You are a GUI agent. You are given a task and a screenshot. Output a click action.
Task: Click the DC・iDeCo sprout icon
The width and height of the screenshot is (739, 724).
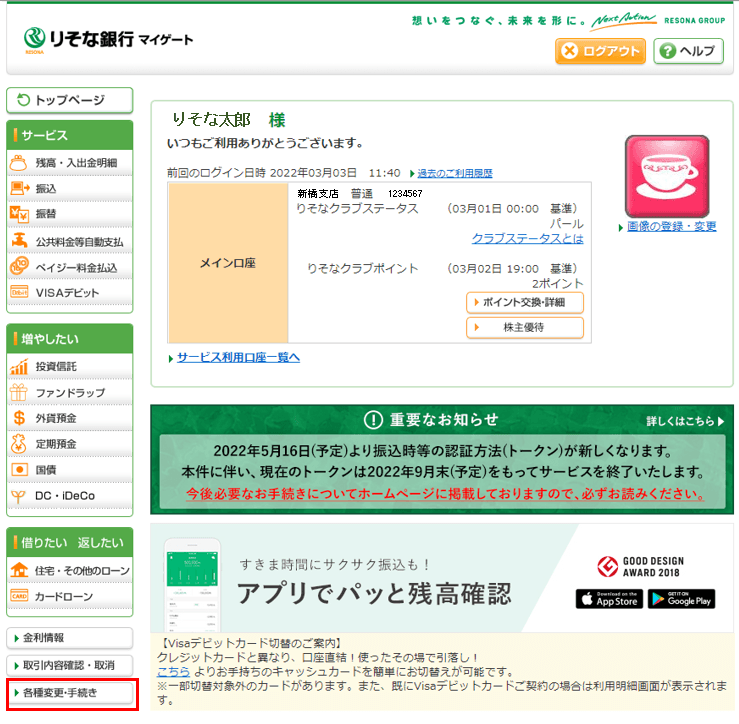pyautogui.click(x=18, y=496)
